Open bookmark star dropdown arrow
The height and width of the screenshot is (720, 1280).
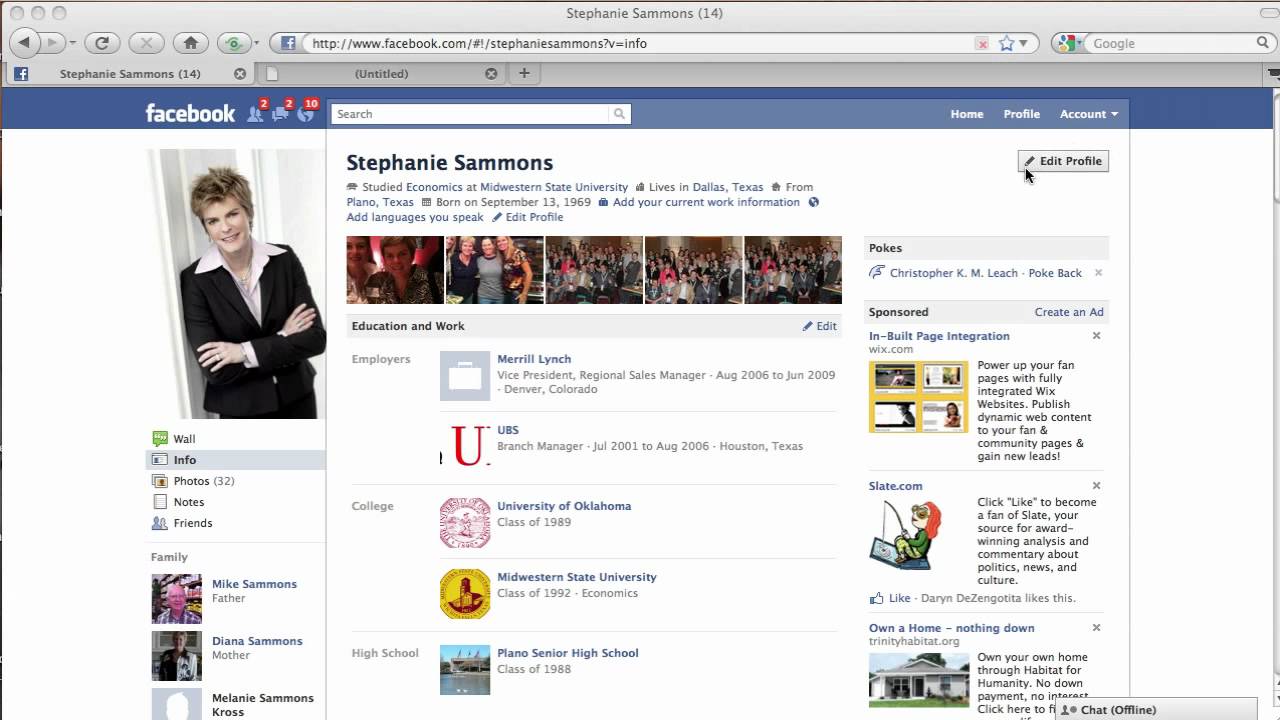[x=1024, y=43]
